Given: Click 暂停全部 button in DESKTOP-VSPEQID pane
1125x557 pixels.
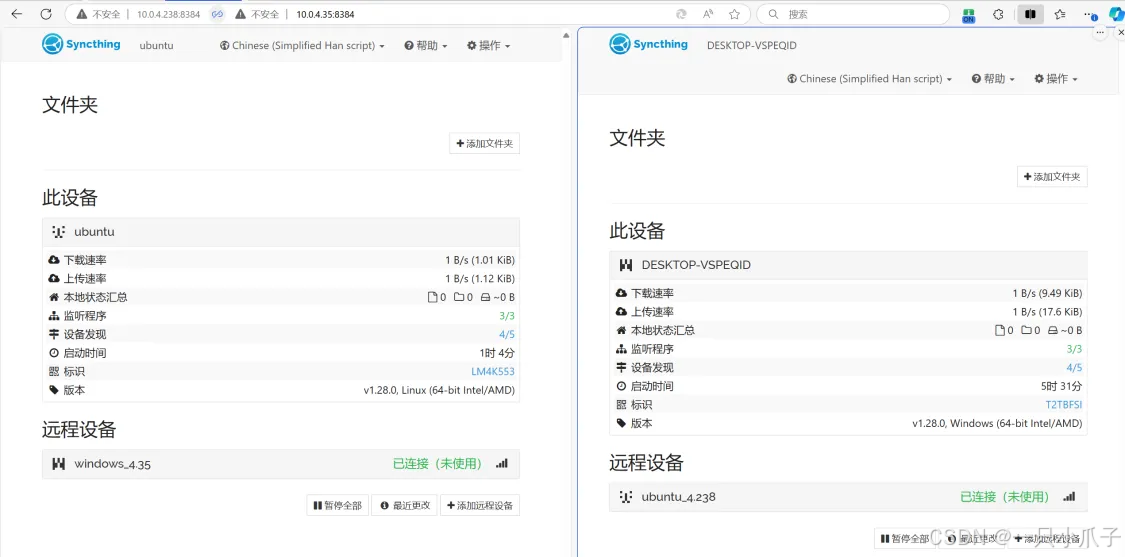Looking at the screenshot, I should click(905, 538).
